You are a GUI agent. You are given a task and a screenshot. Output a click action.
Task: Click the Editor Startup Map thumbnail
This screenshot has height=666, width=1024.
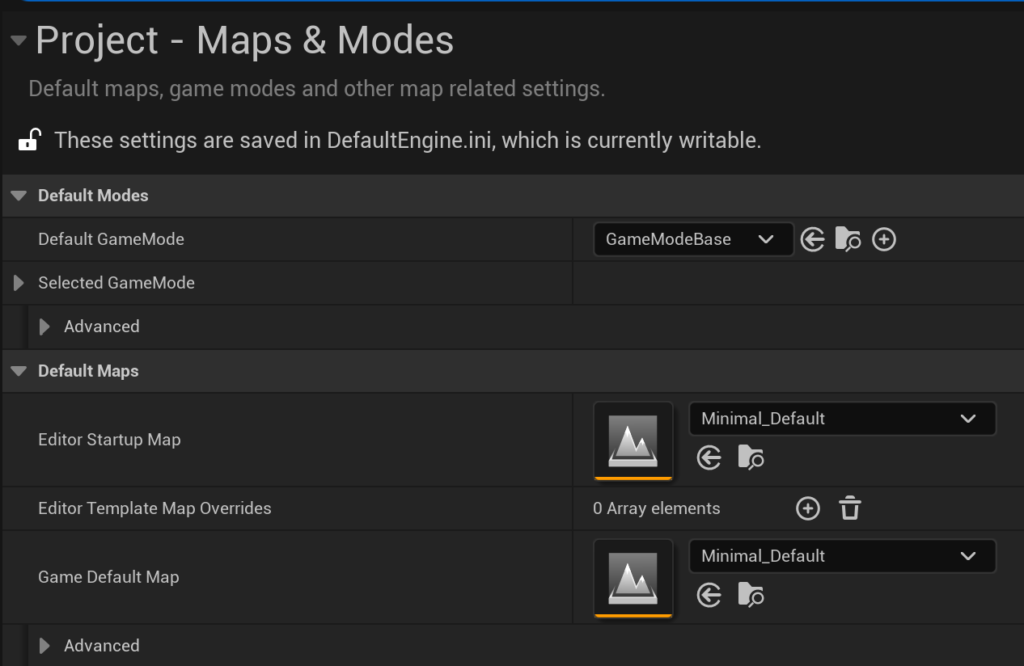pos(633,440)
